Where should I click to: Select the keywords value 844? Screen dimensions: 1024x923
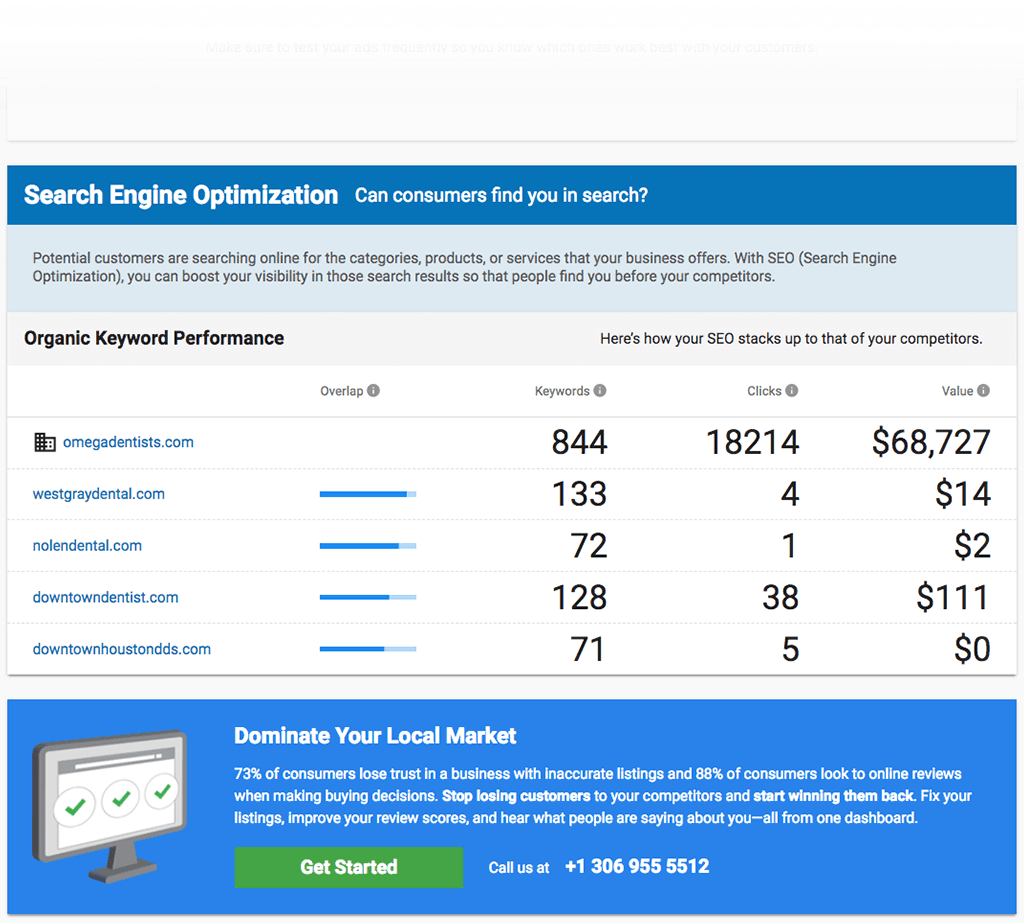pos(579,442)
